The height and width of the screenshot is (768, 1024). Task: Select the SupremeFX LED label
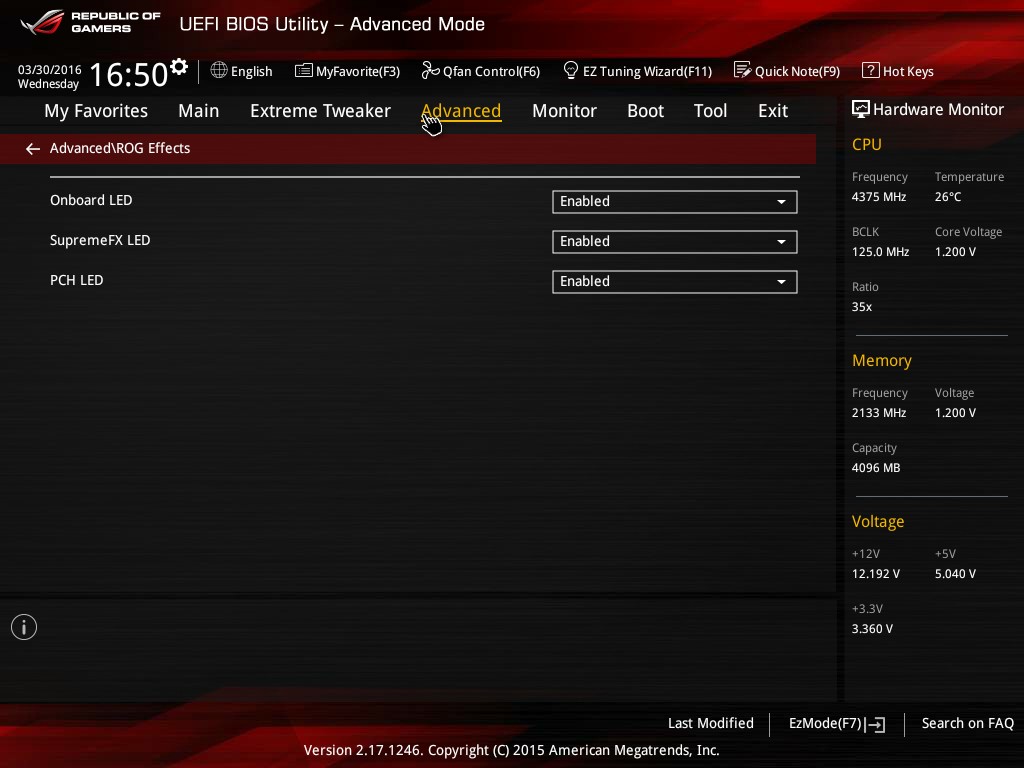point(100,240)
